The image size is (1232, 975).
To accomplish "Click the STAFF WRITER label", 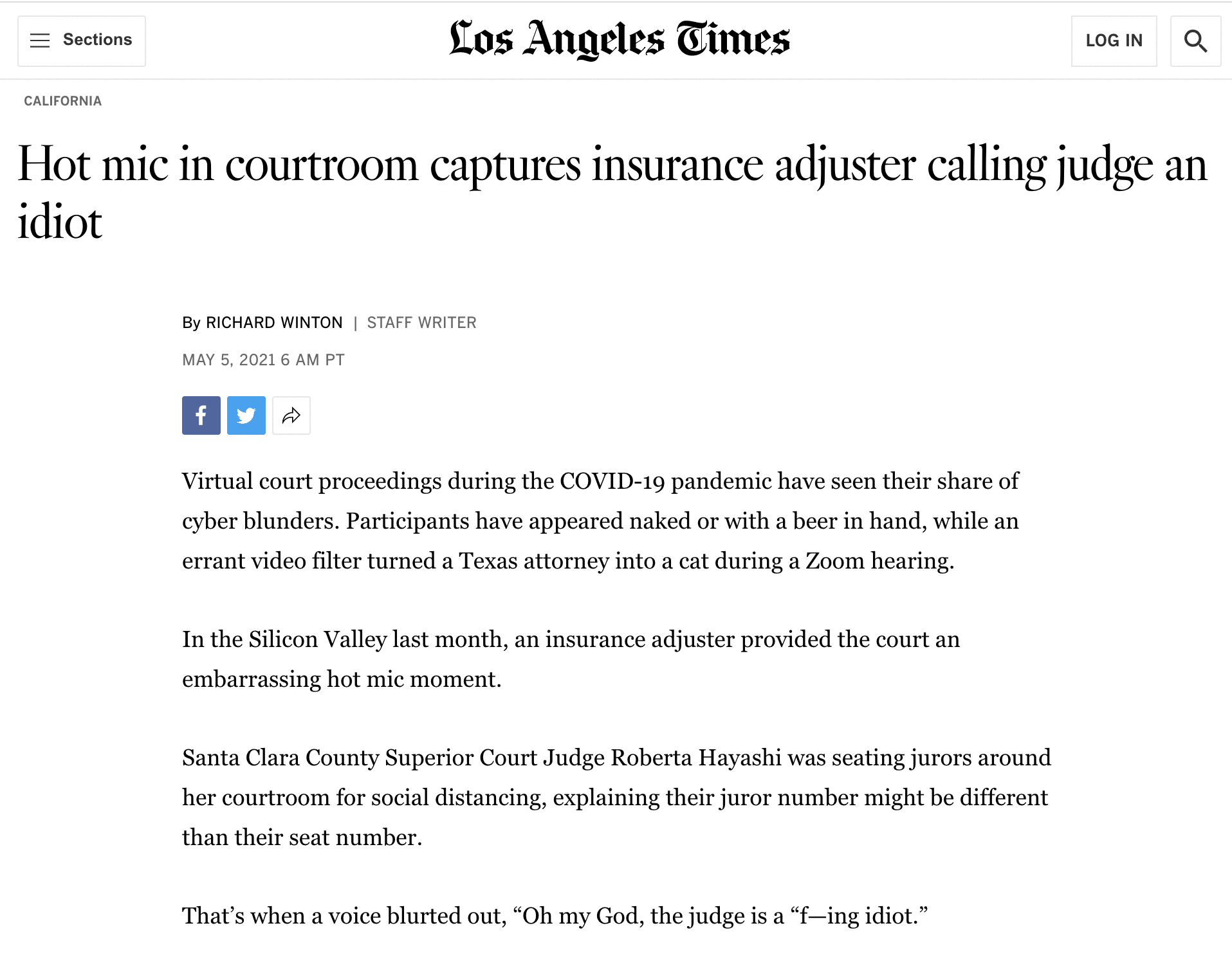I will pyautogui.click(x=421, y=323).
